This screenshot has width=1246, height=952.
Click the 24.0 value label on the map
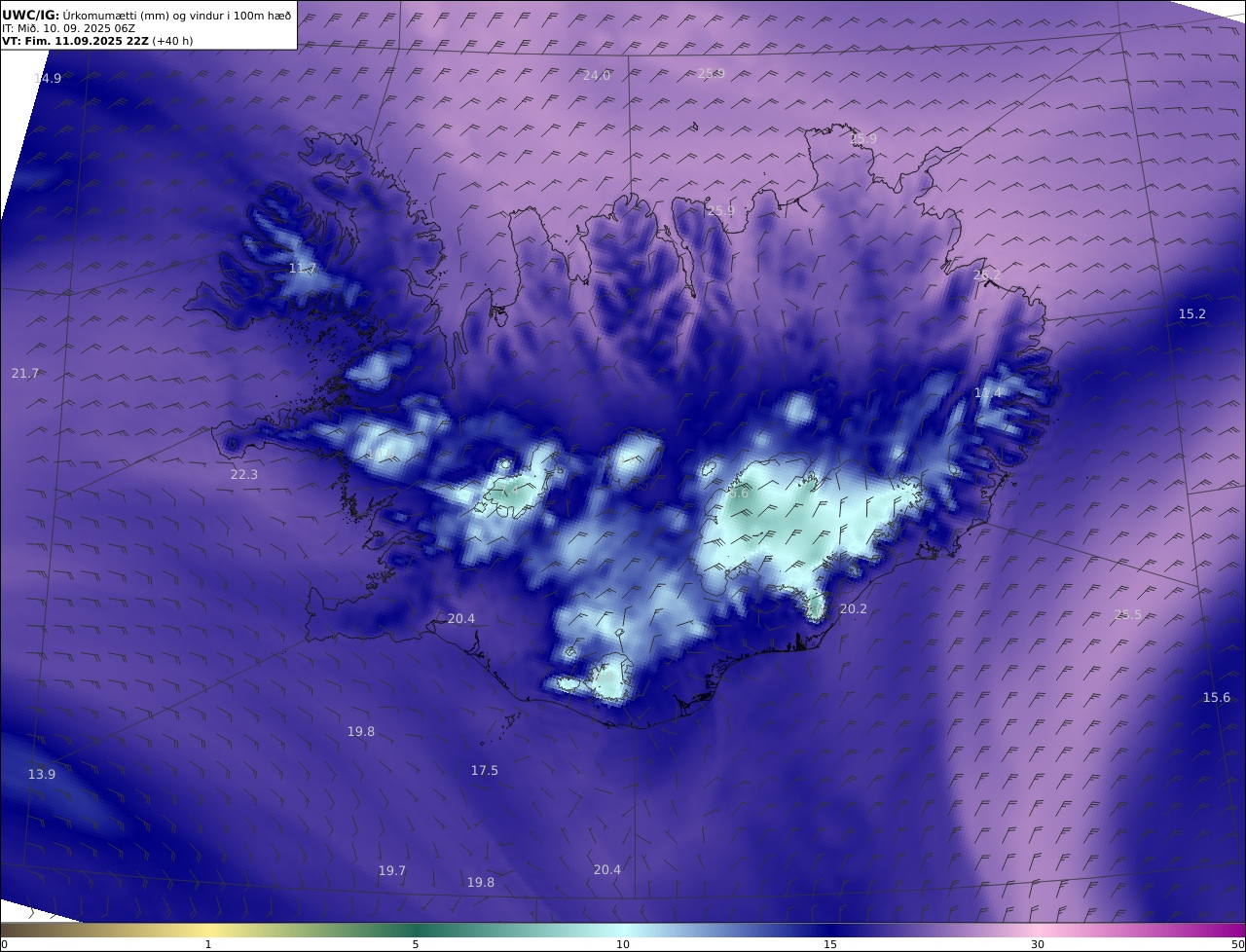point(596,76)
